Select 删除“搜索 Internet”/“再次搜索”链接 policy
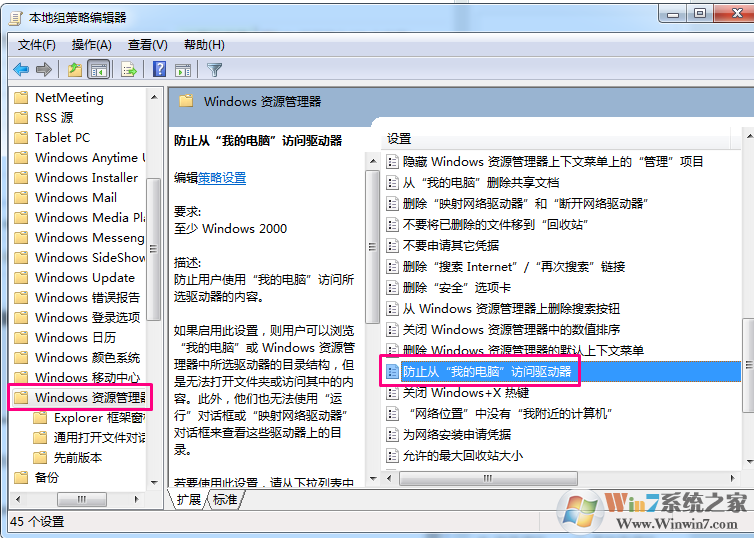754x538 pixels. tap(514, 266)
